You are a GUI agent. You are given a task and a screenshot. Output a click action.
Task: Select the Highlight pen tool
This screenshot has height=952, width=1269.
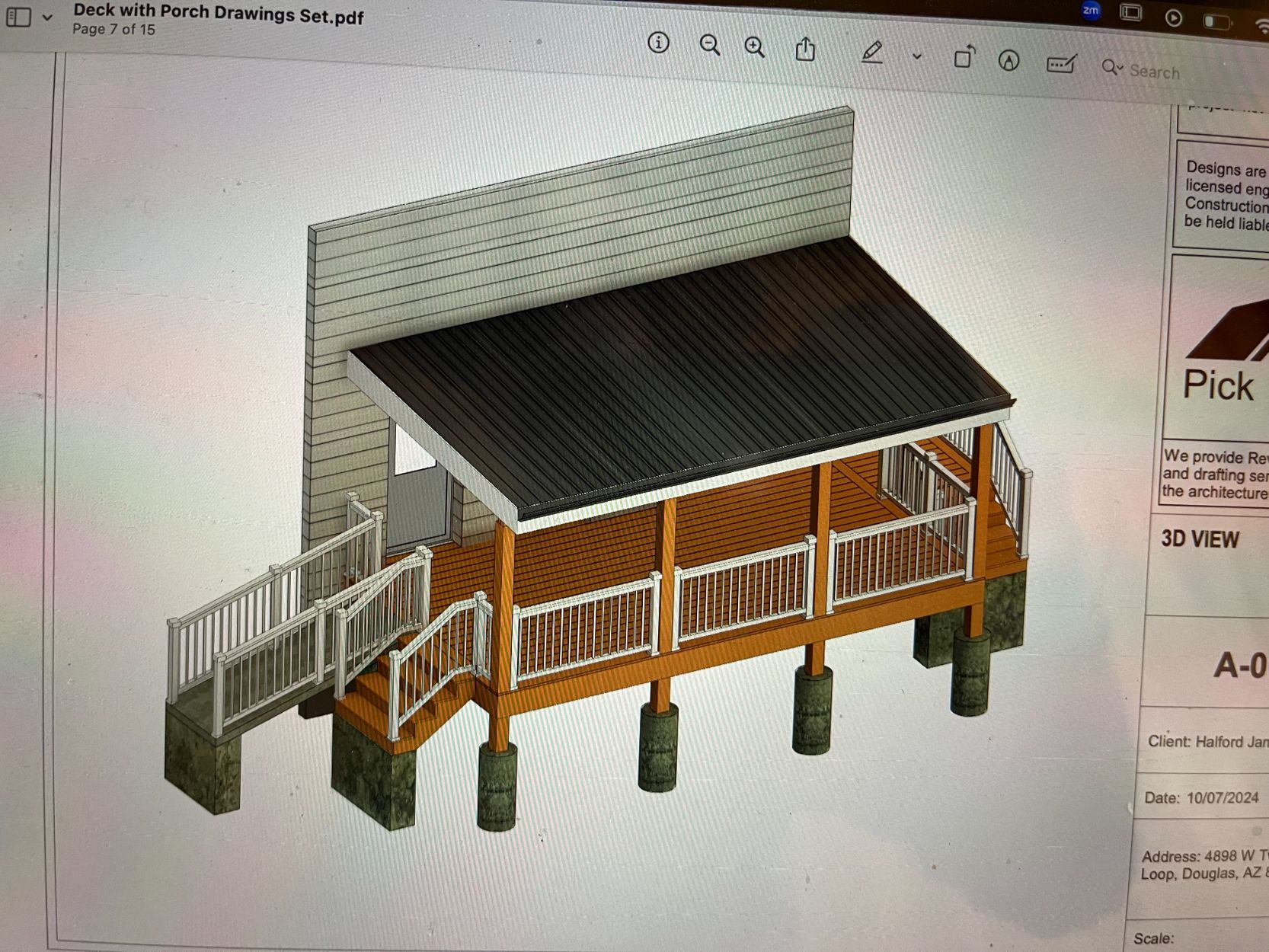point(872,53)
